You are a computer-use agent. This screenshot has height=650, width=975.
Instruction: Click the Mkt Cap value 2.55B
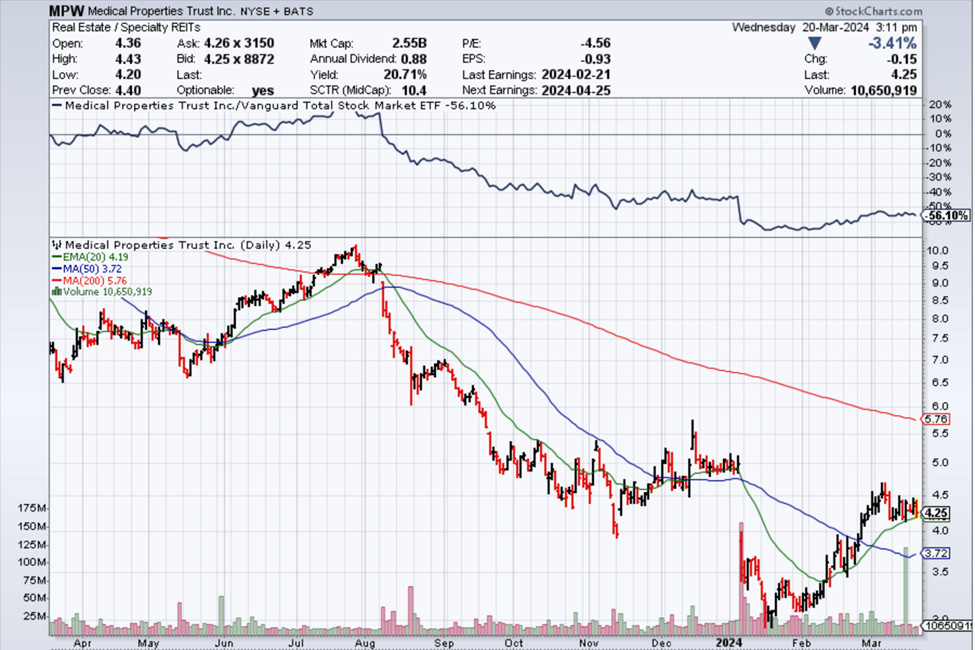click(x=409, y=43)
